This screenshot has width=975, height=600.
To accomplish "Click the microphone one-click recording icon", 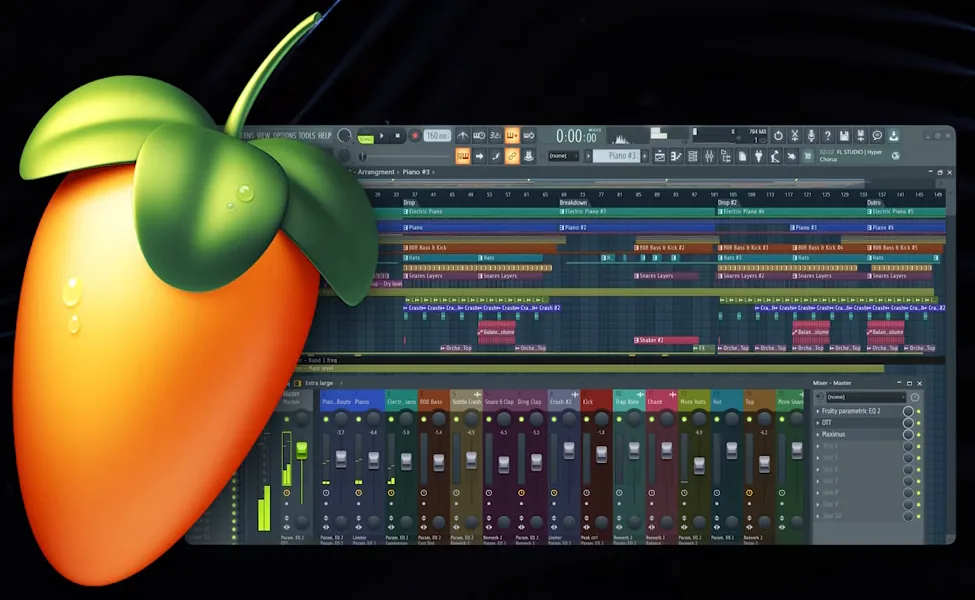I will pos(811,136).
